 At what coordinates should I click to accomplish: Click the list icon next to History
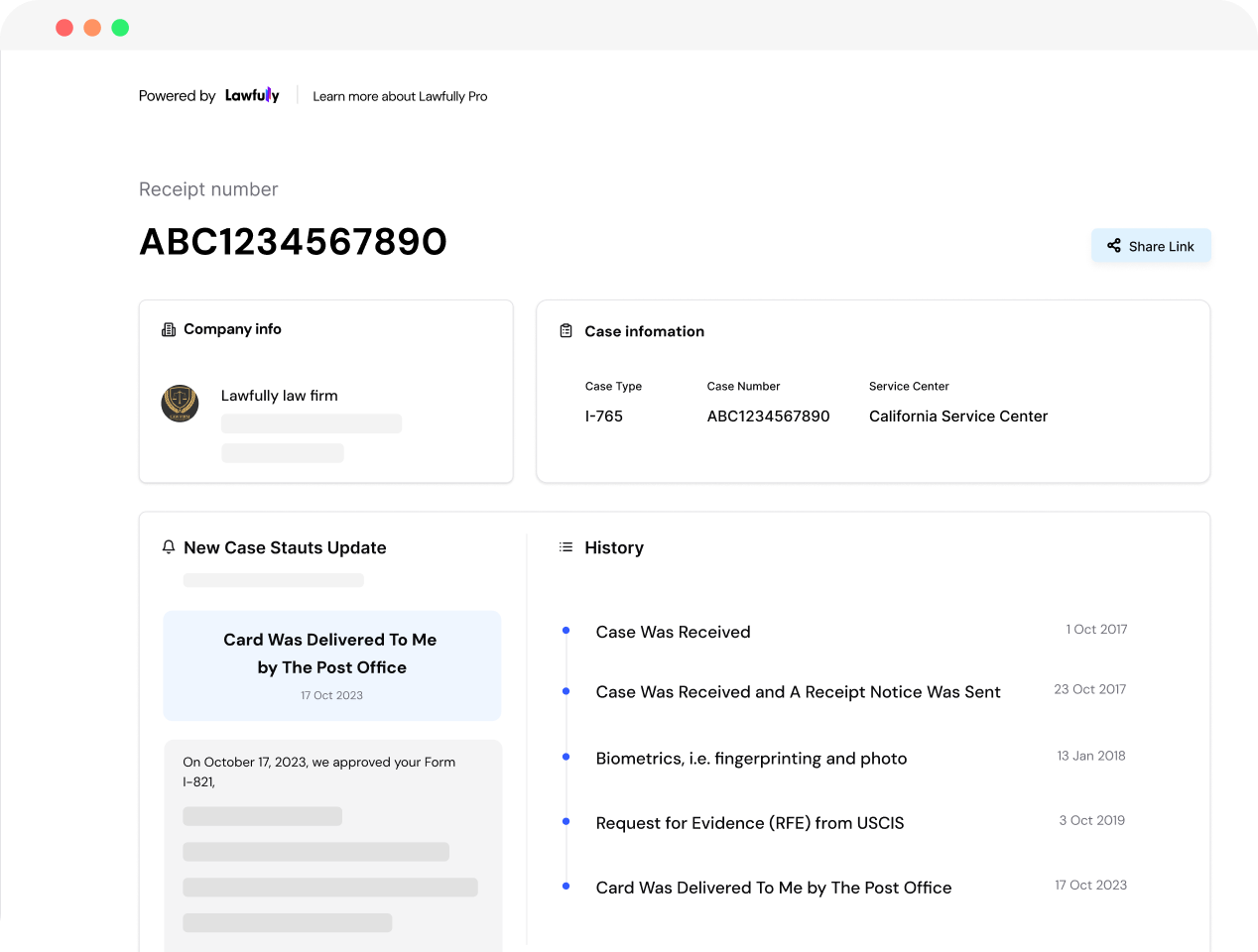(566, 546)
